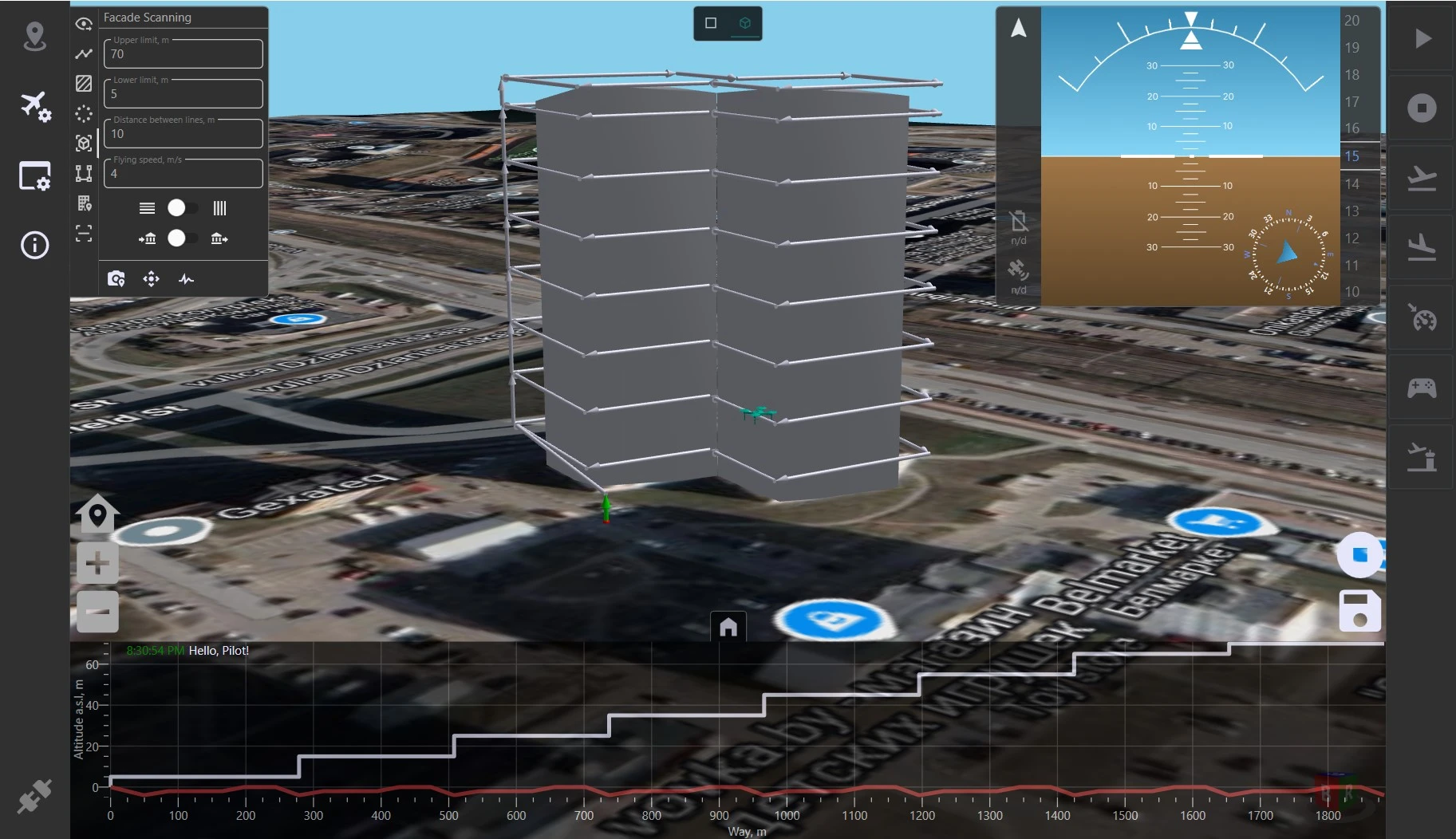The width and height of the screenshot is (1456, 839).
Task: Toggle horizontal/vertical scan lines switch
Action: pos(183,208)
